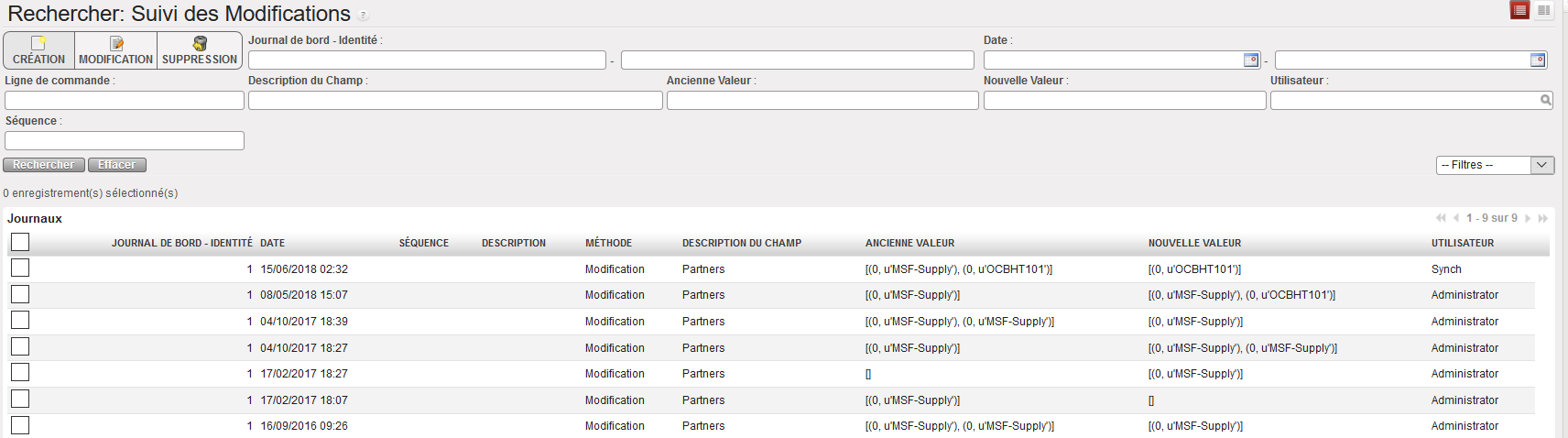This screenshot has width=1568, height=438.
Task: Toggle the SUPPRESSION filter button
Action: pyautogui.click(x=200, y=50)
